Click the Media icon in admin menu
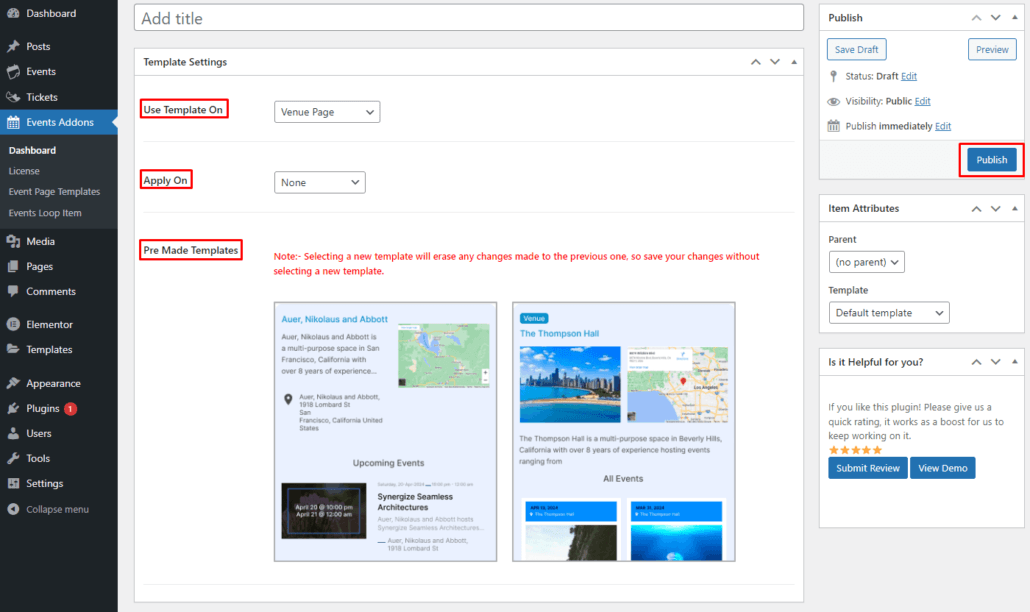This screenshot has width=1030, height=612. click(x=13, y=241)
